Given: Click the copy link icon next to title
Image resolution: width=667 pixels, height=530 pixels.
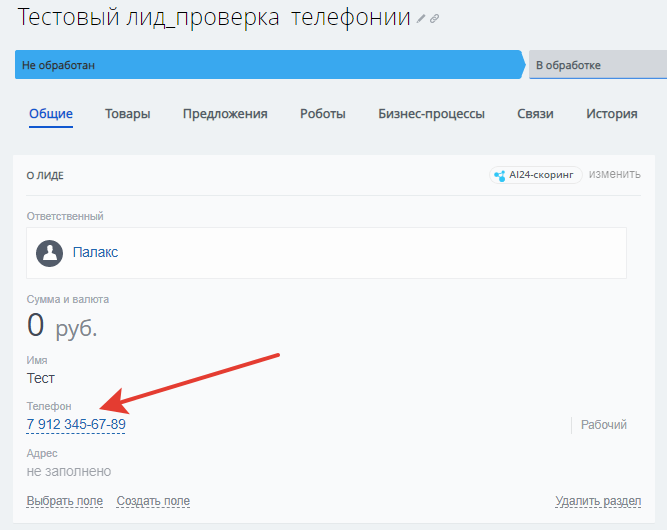Looking at the screenshot, I should pos(434,19).
